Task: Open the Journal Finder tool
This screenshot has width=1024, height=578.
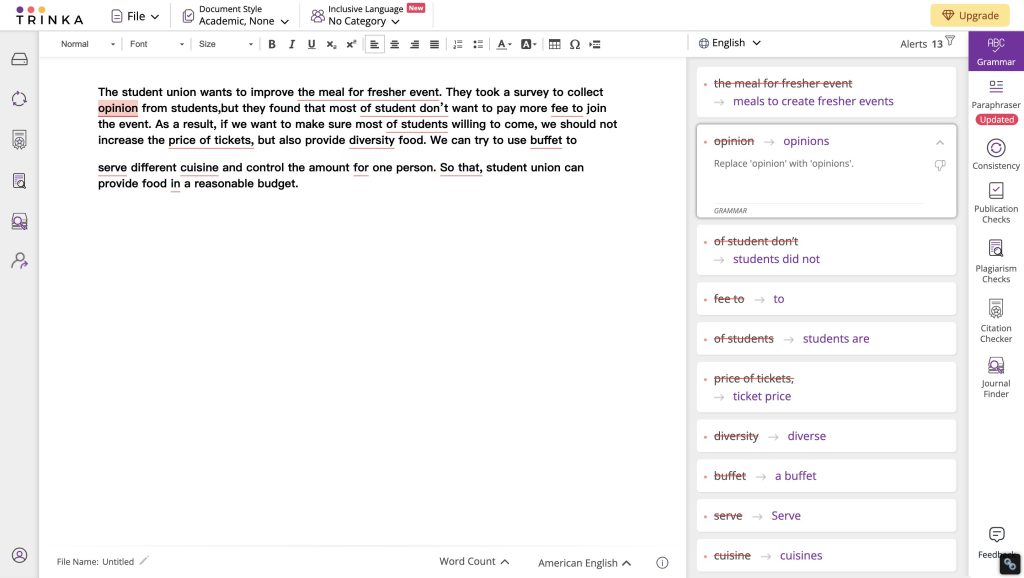Action: 996,376
